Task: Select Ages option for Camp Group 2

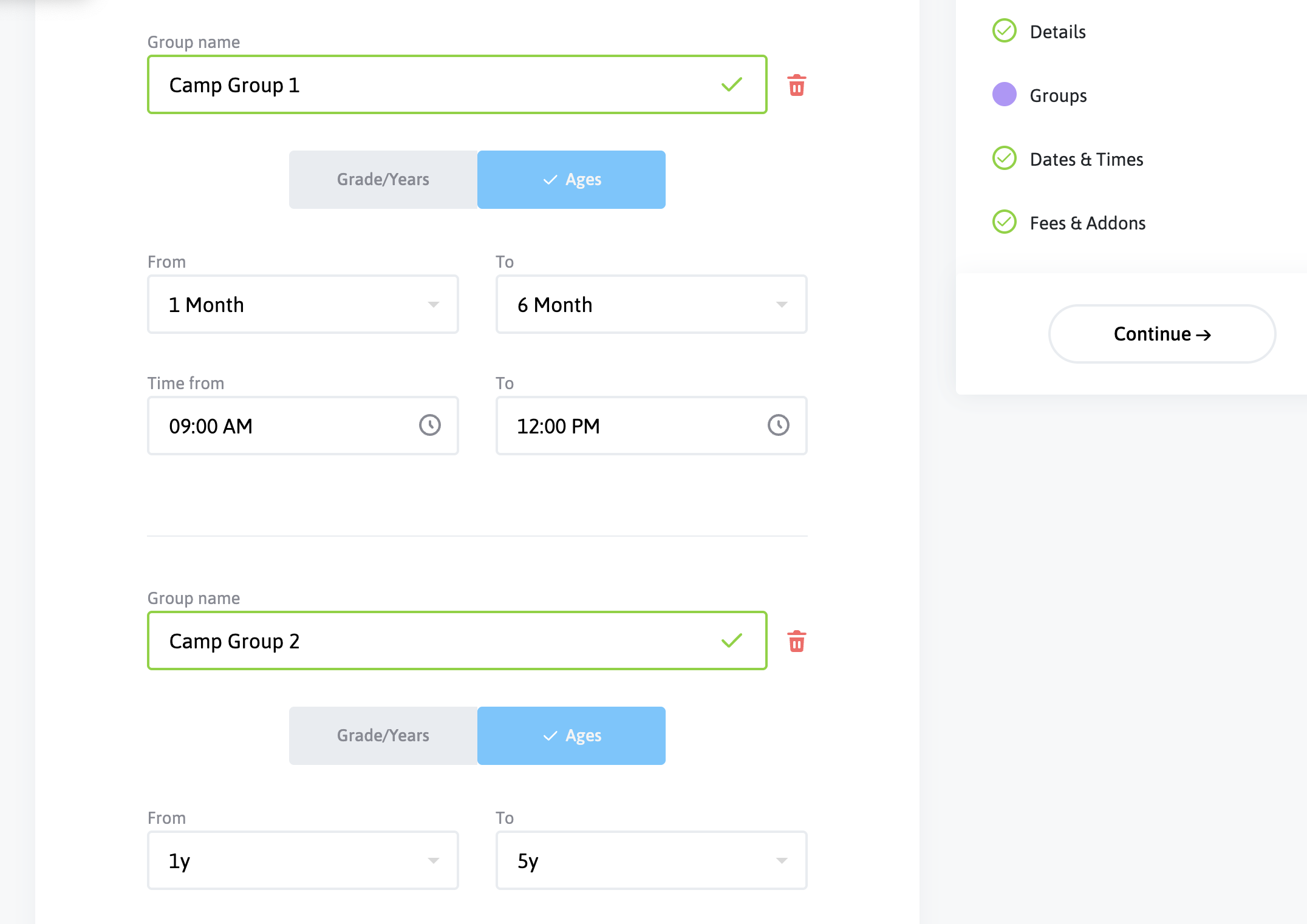Action: click(x=571, y=736)
